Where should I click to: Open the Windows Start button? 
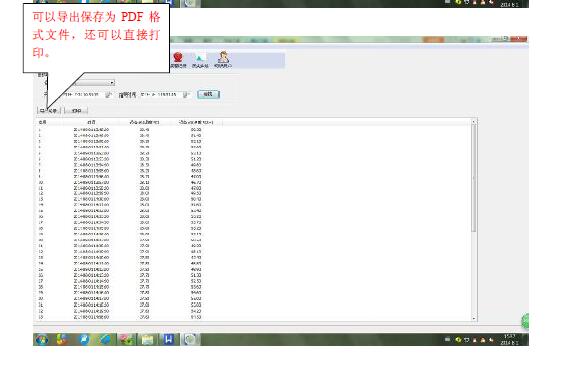[42, 340]
